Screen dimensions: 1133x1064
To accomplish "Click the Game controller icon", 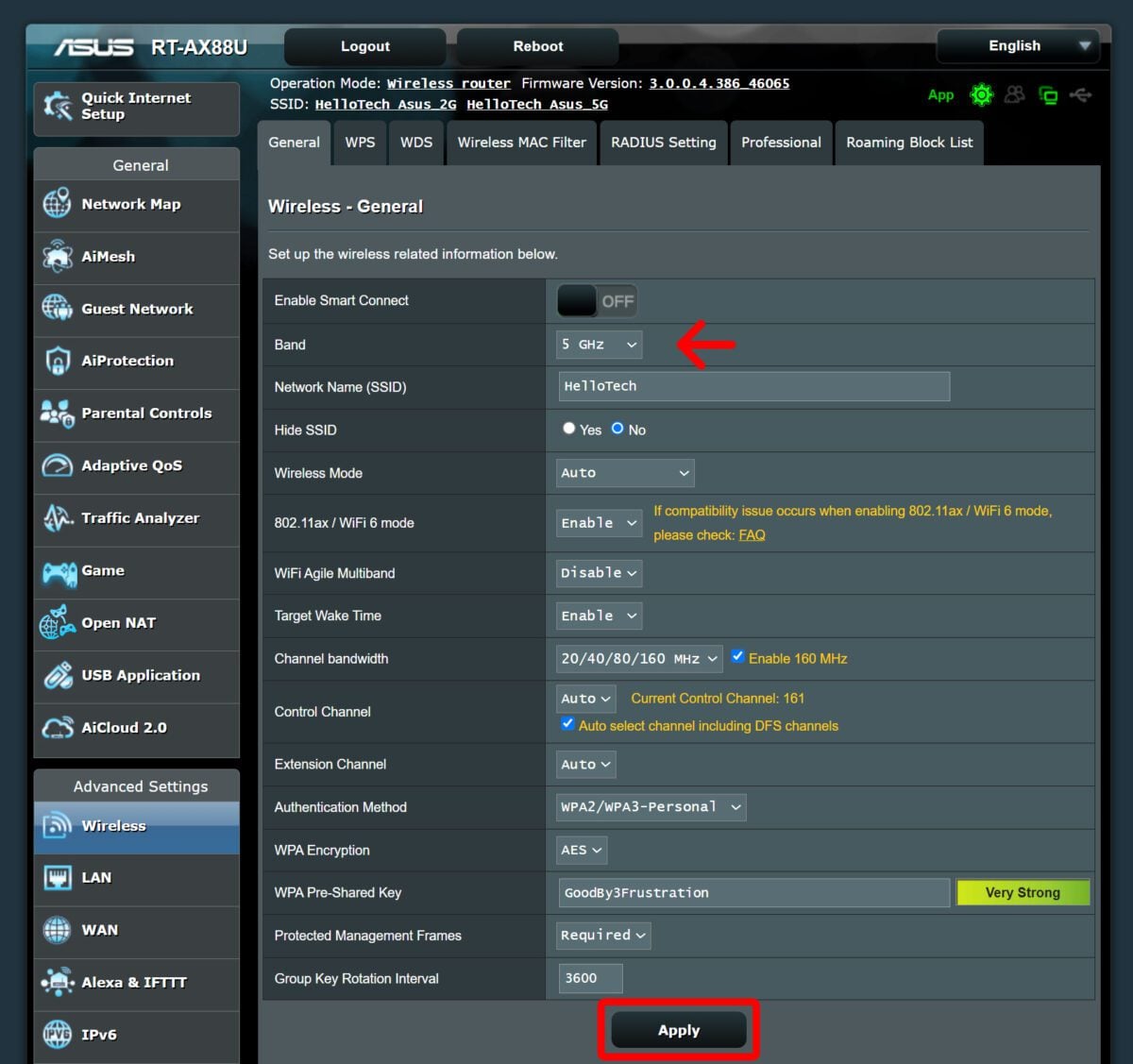I will (x=57, y=571).
